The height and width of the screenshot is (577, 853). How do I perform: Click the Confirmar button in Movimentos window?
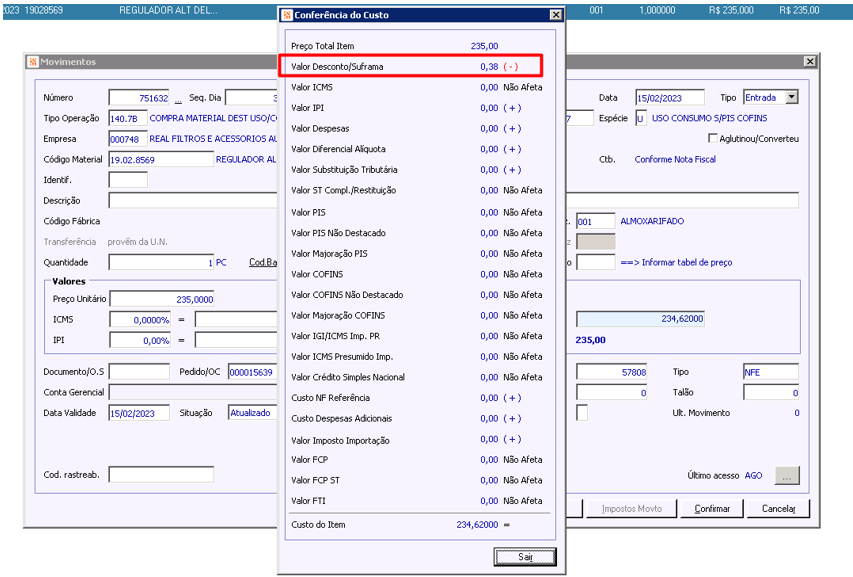(712, 508)
